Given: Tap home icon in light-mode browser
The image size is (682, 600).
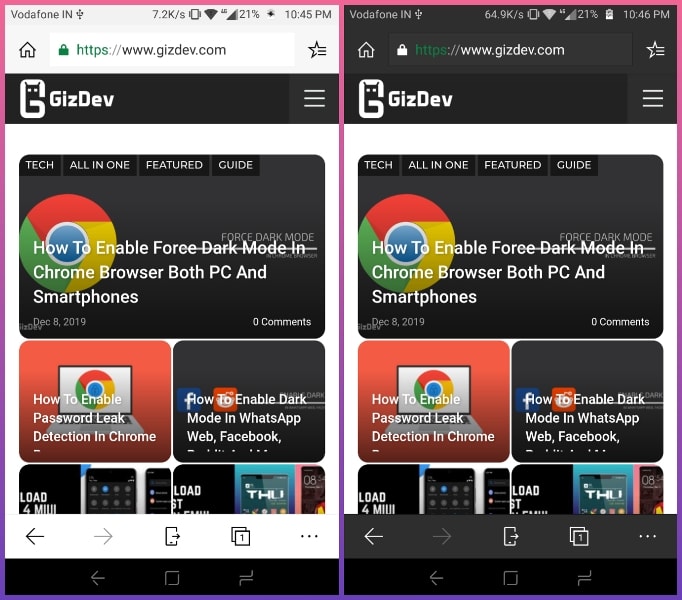Looking at the screenshot, I should coord(27,50).
